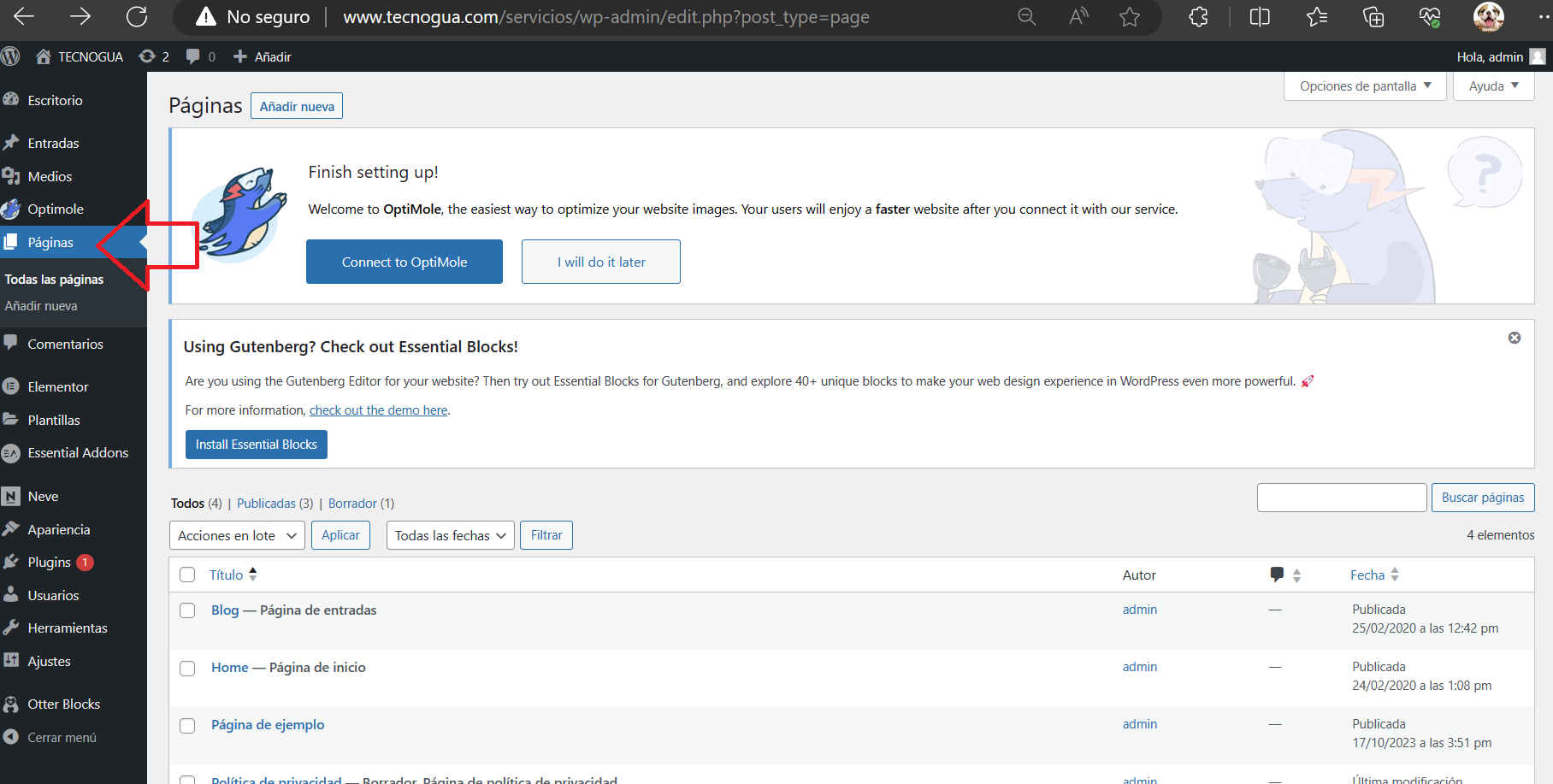This screenshot has height=784, width=1553.
Task: Open Todas las fechas dropdown
Action: (451, 535)
